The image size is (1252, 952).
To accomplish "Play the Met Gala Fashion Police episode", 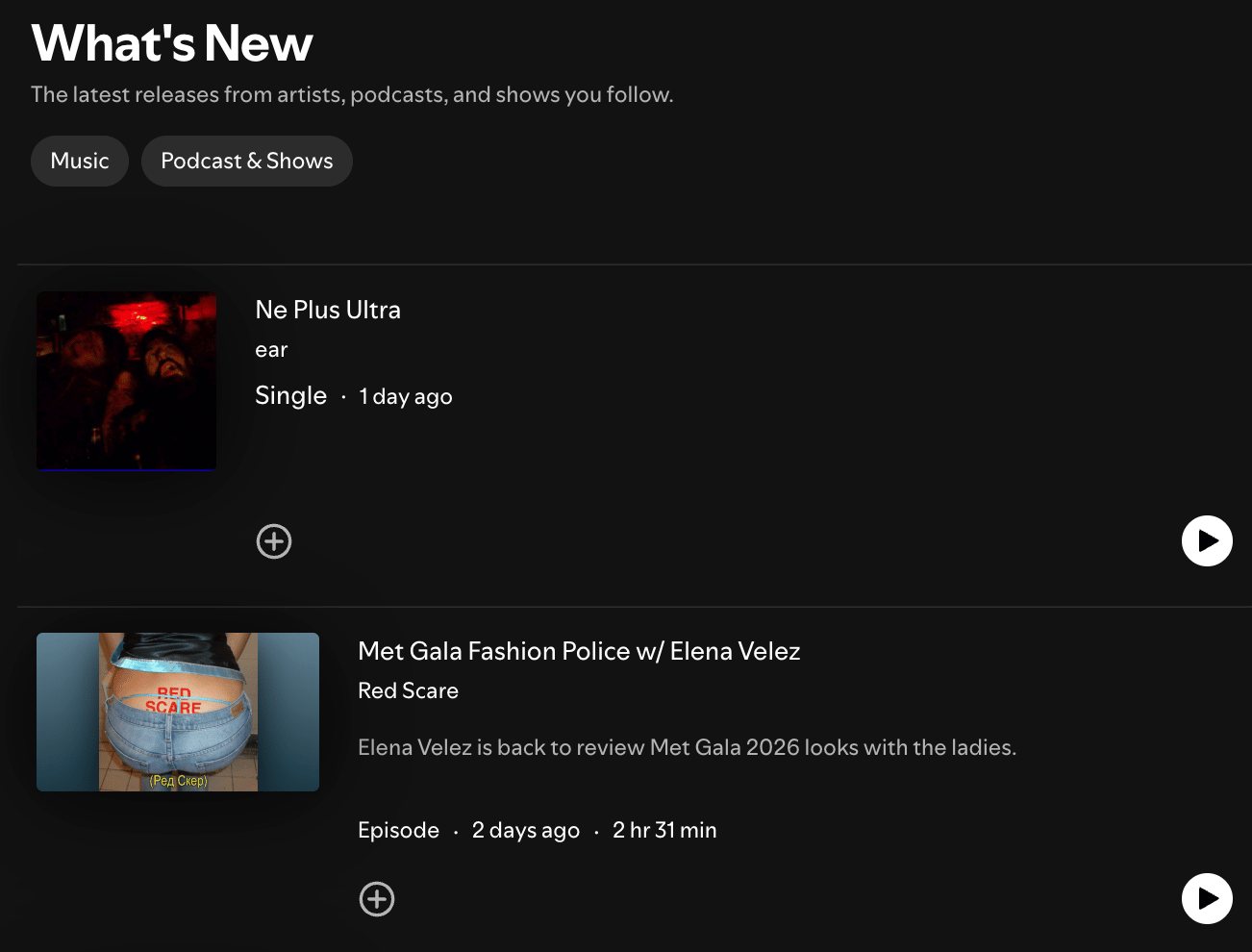I will click(1207, 898).
